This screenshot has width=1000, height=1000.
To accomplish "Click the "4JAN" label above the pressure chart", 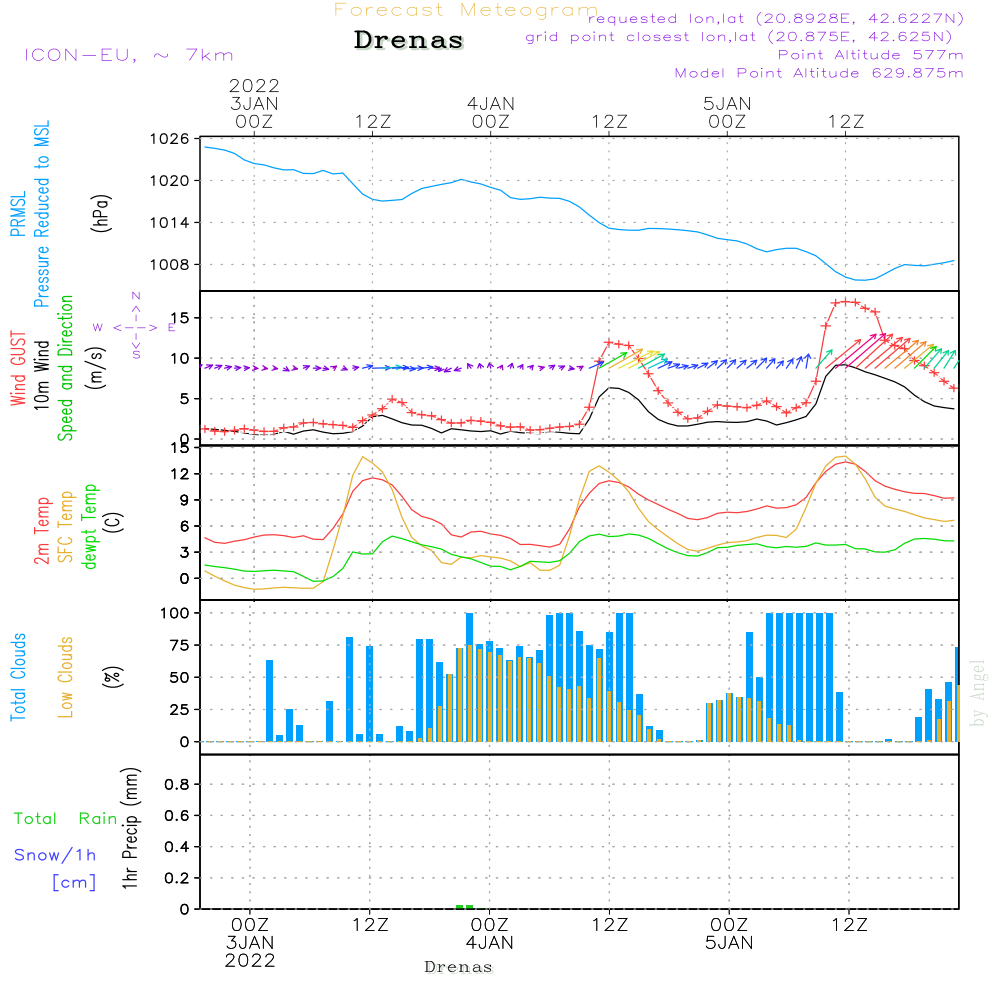I will pyautogui.click(x=490, y=103).
